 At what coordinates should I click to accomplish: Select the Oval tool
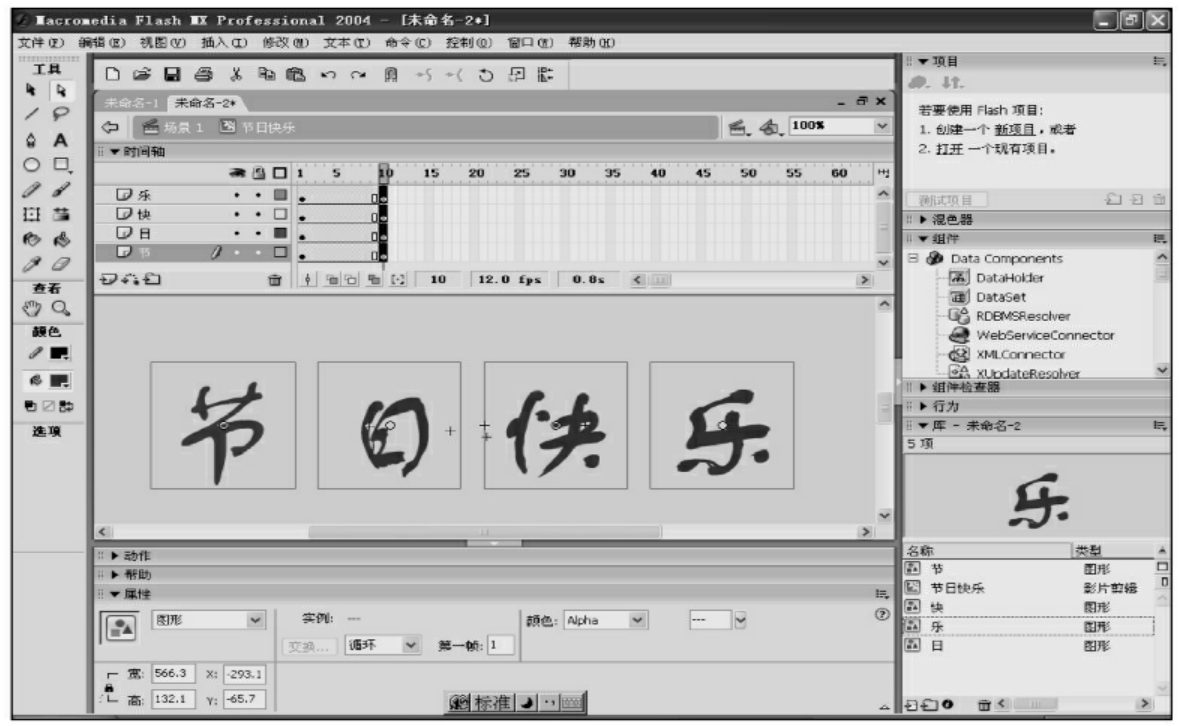(x=31, y=165)
